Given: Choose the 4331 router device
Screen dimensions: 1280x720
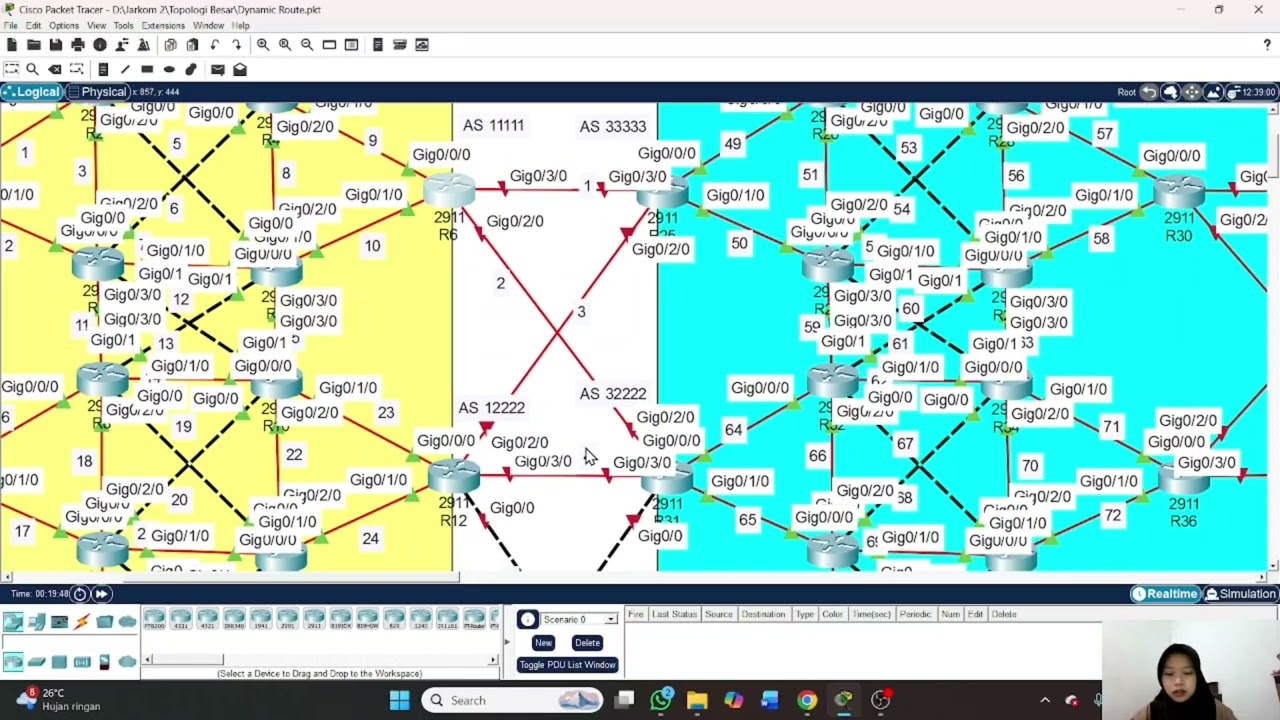Looking at the screenshot, I should click(181, 620).
